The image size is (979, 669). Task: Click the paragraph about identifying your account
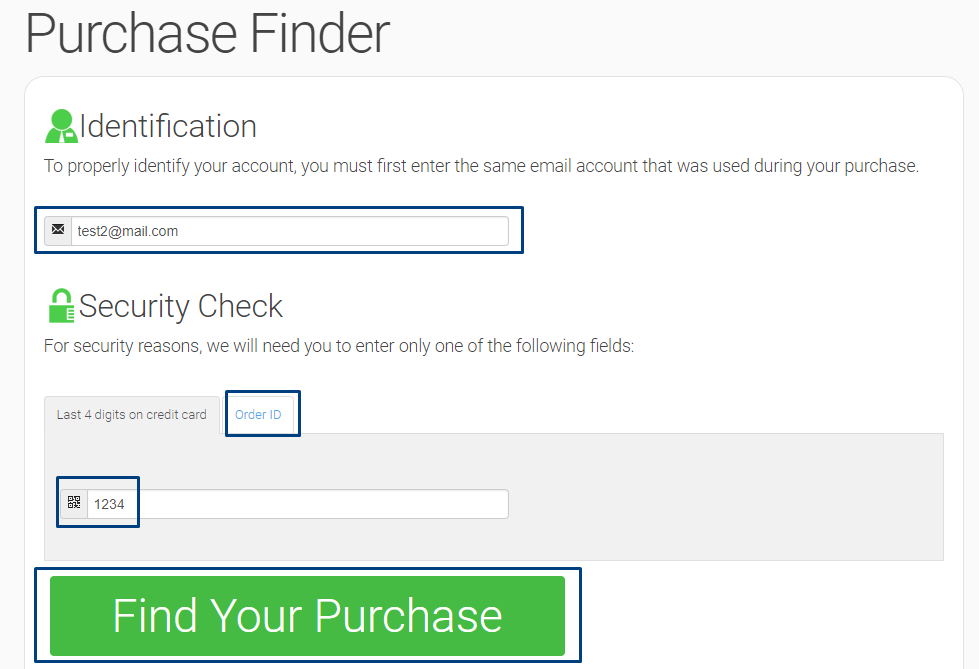(480, 166)
